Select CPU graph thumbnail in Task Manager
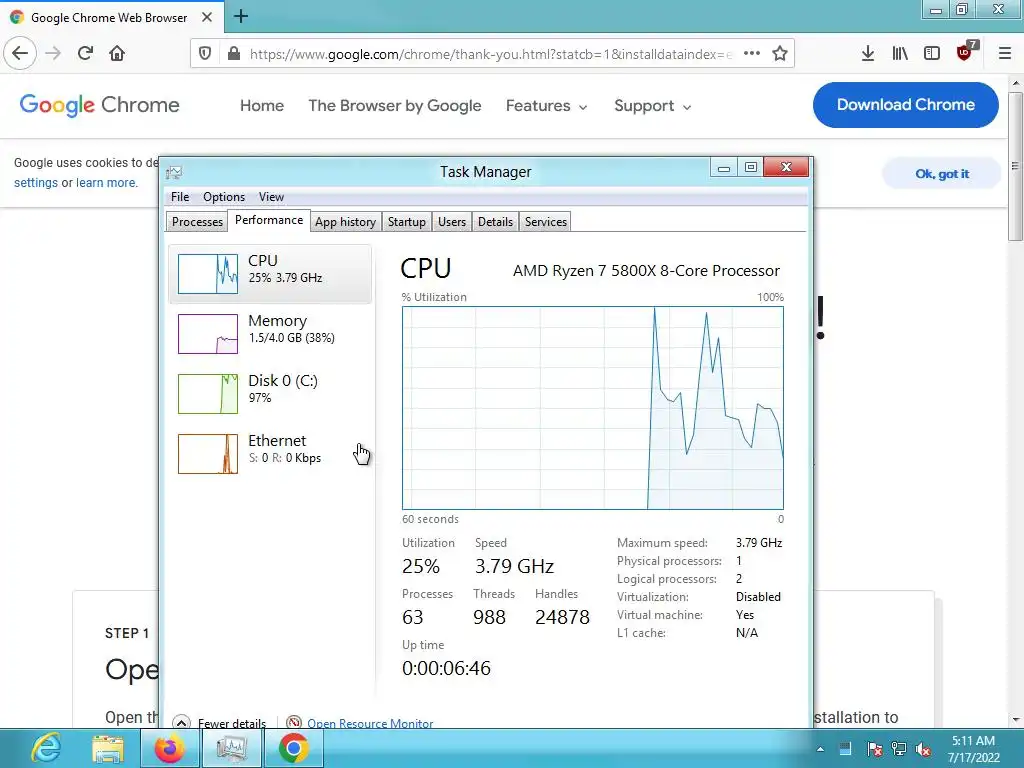 click(x=208, y=274)
